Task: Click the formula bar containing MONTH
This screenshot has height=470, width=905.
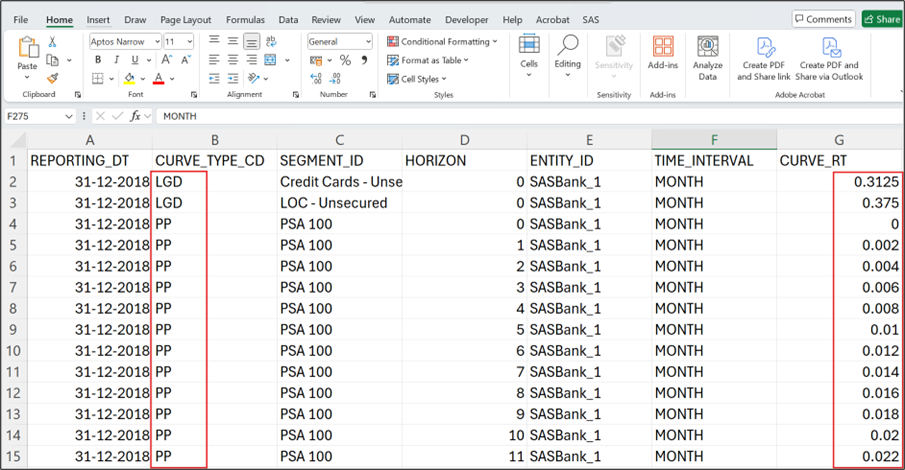Action: click(x=528, y=116)
